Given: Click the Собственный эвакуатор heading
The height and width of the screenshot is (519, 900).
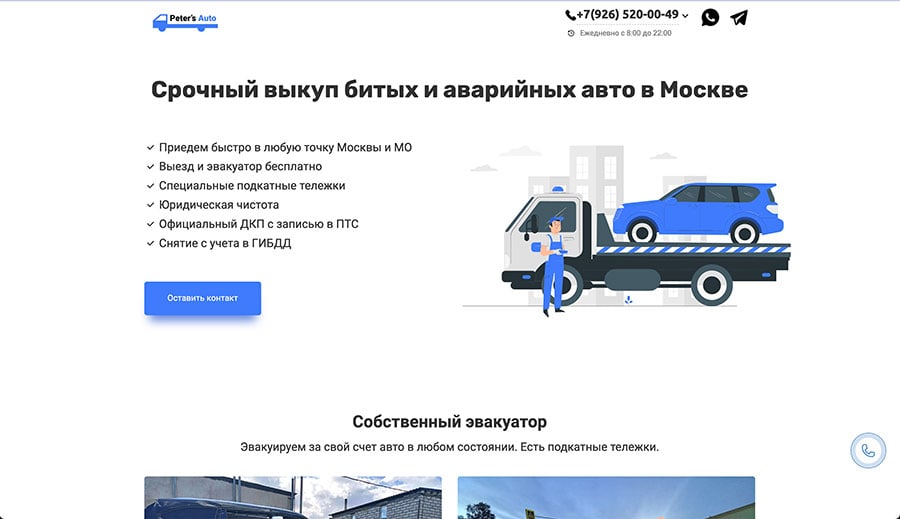Looking at the screenshot, I should tap(449, 422).
